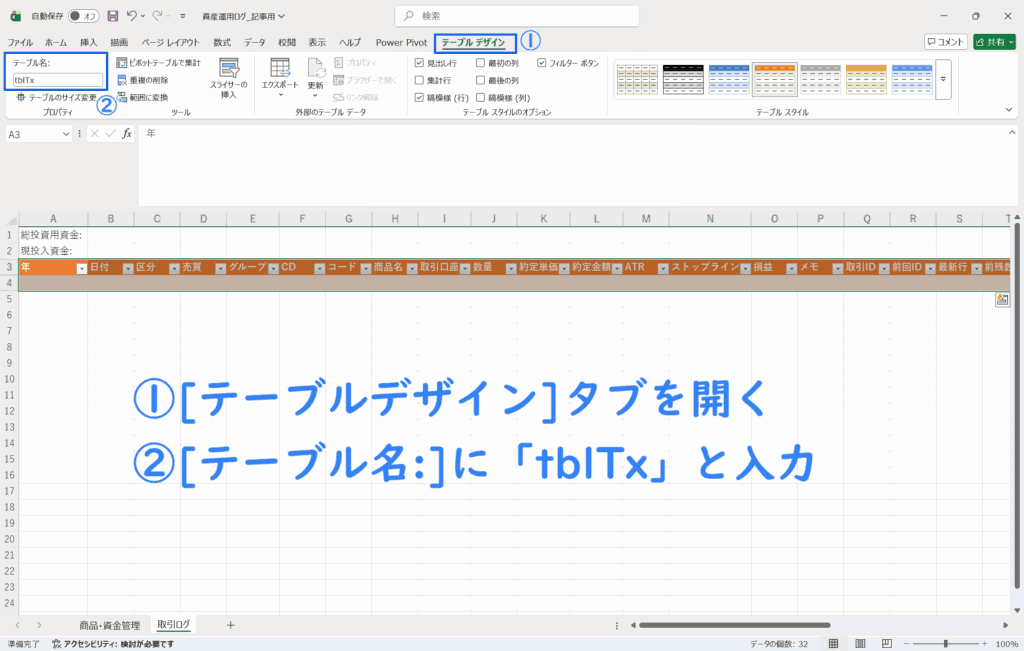Viewport: 1024px width, 651px height.
Task: Open the エクスポート export dropdown
Action: [x=280, y=77]
